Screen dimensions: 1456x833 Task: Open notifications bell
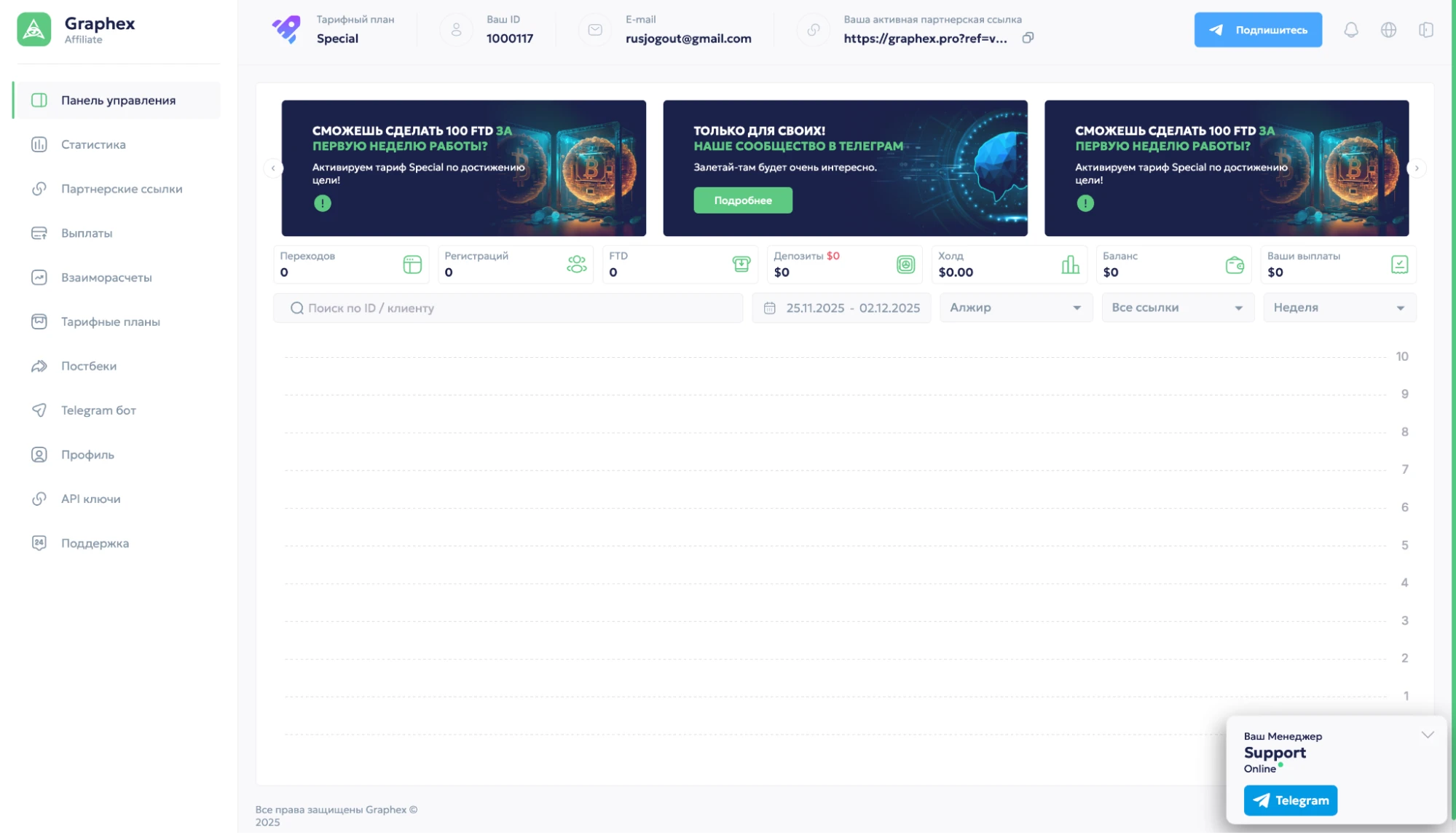pyautogui.click(x=1351, y=30)
